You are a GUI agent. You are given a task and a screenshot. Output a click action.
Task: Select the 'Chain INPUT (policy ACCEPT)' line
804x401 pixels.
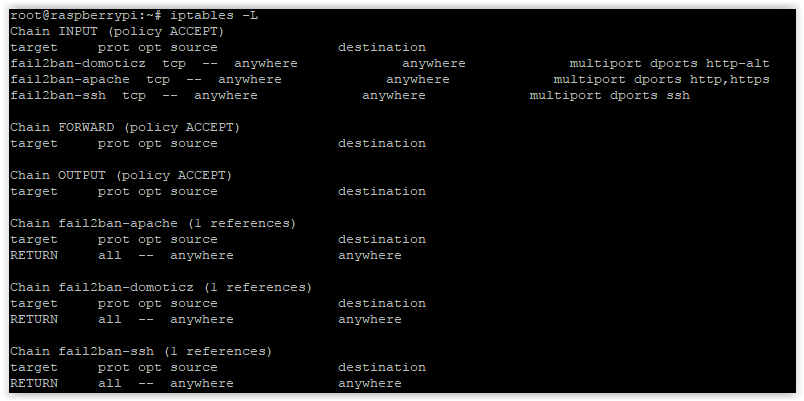click(117, 31)
